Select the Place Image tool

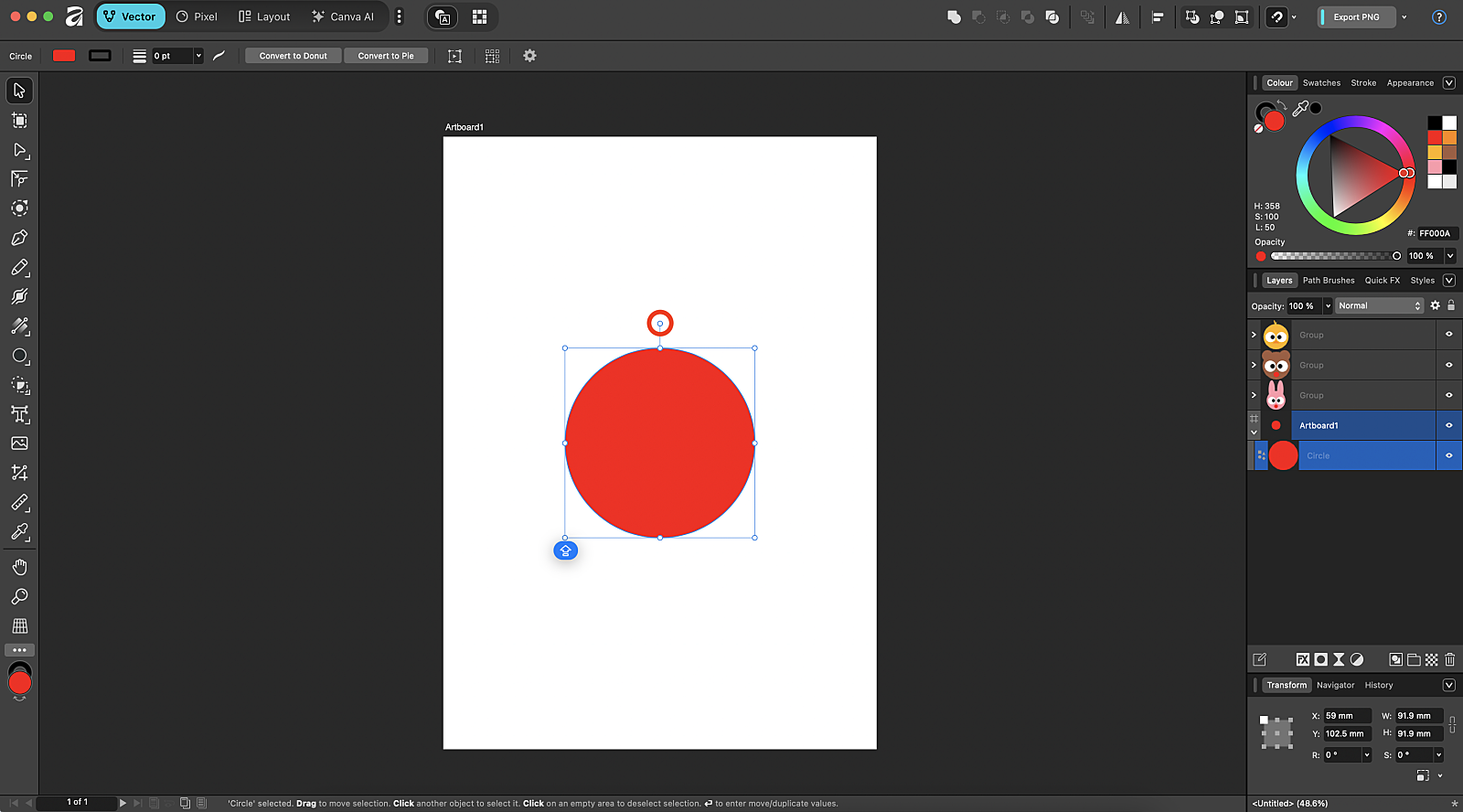pos(19,443)
